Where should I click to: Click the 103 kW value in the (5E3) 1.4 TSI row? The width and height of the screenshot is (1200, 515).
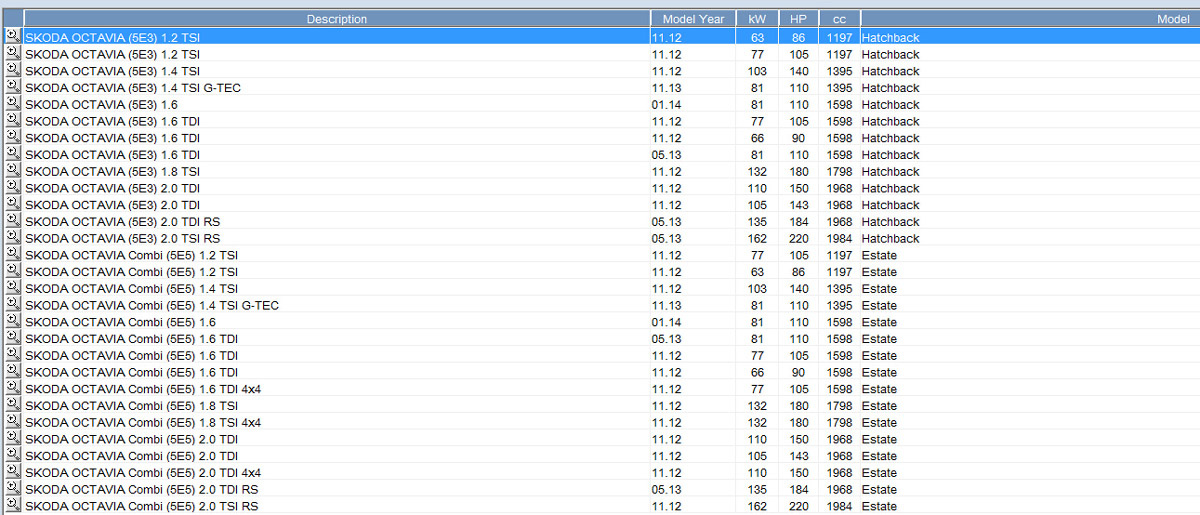click(x=757, y=71)
